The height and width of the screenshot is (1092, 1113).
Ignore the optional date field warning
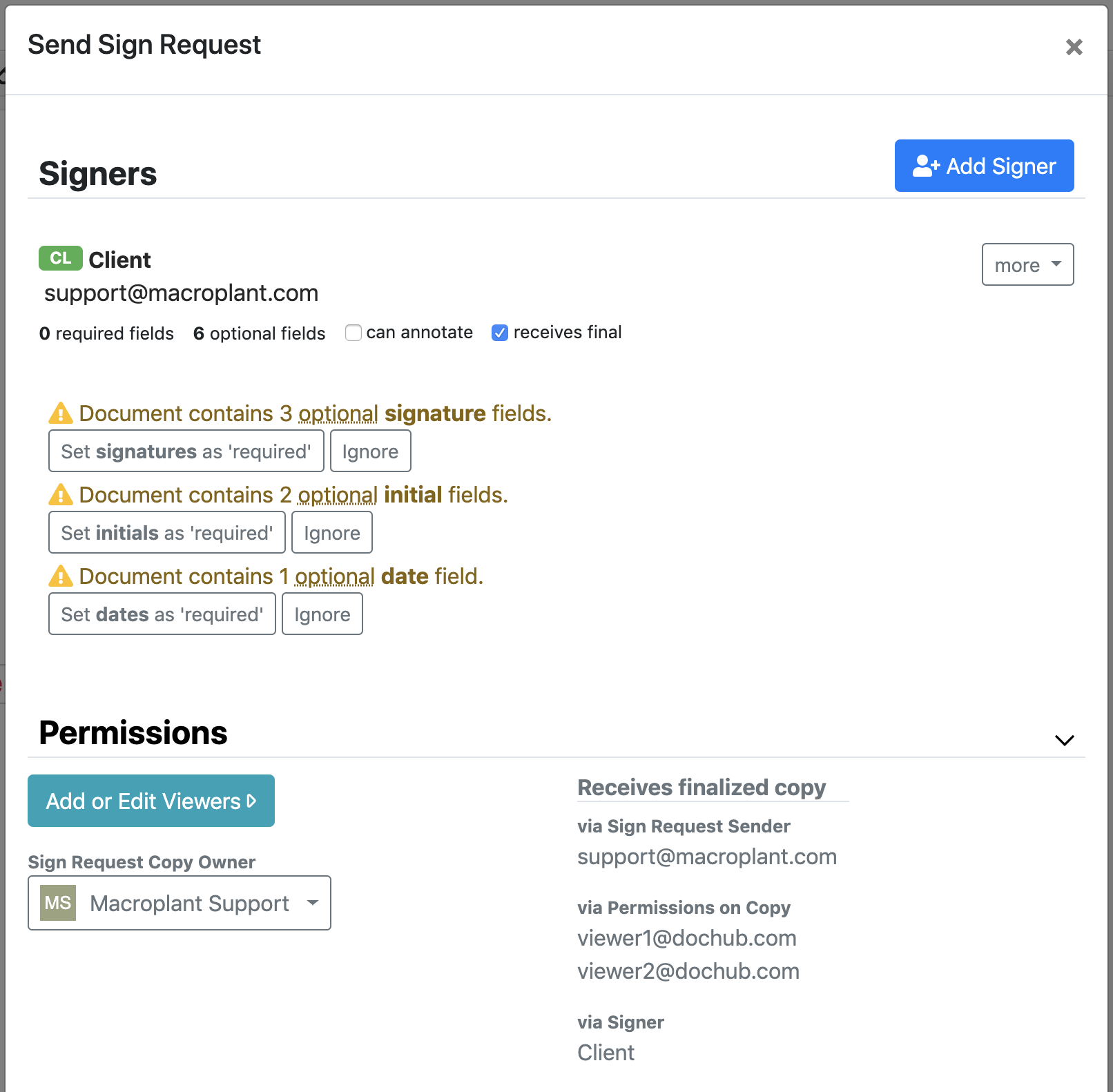point(322,614)
